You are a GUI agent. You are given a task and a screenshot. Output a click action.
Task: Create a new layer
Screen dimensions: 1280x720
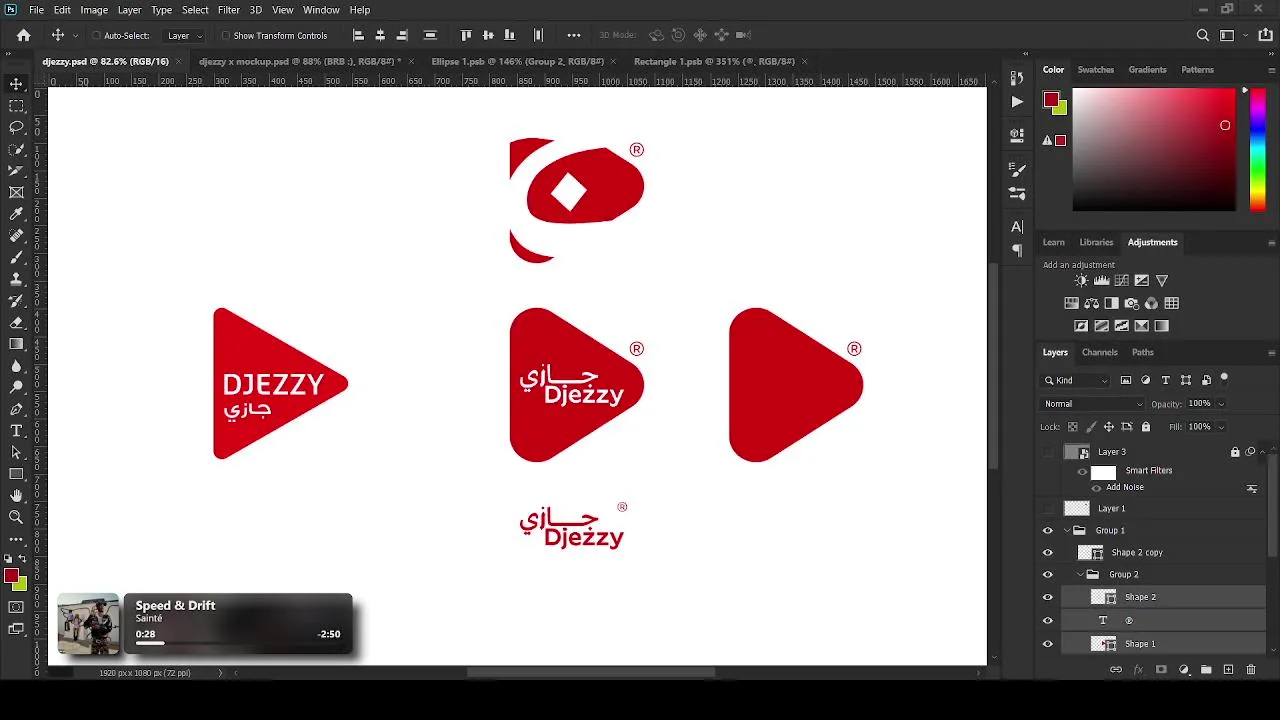point(1228,670)
